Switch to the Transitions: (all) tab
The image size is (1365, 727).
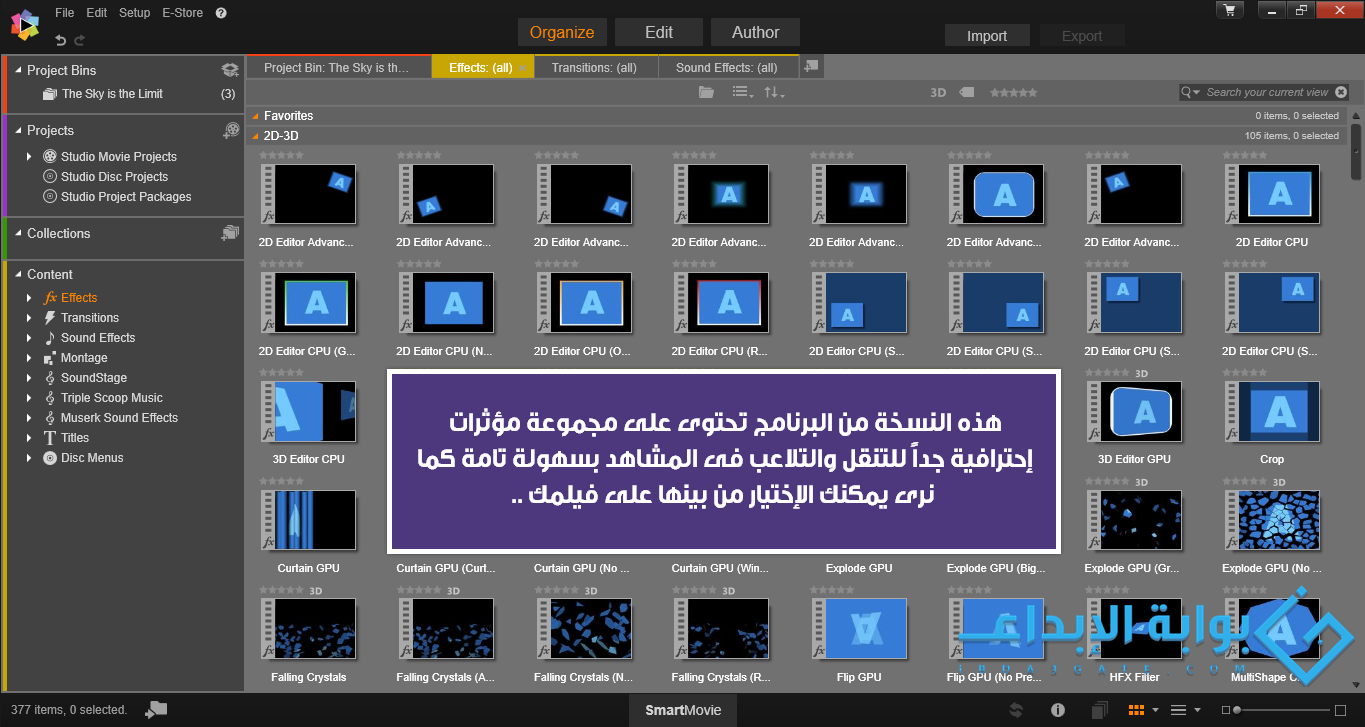595,68
